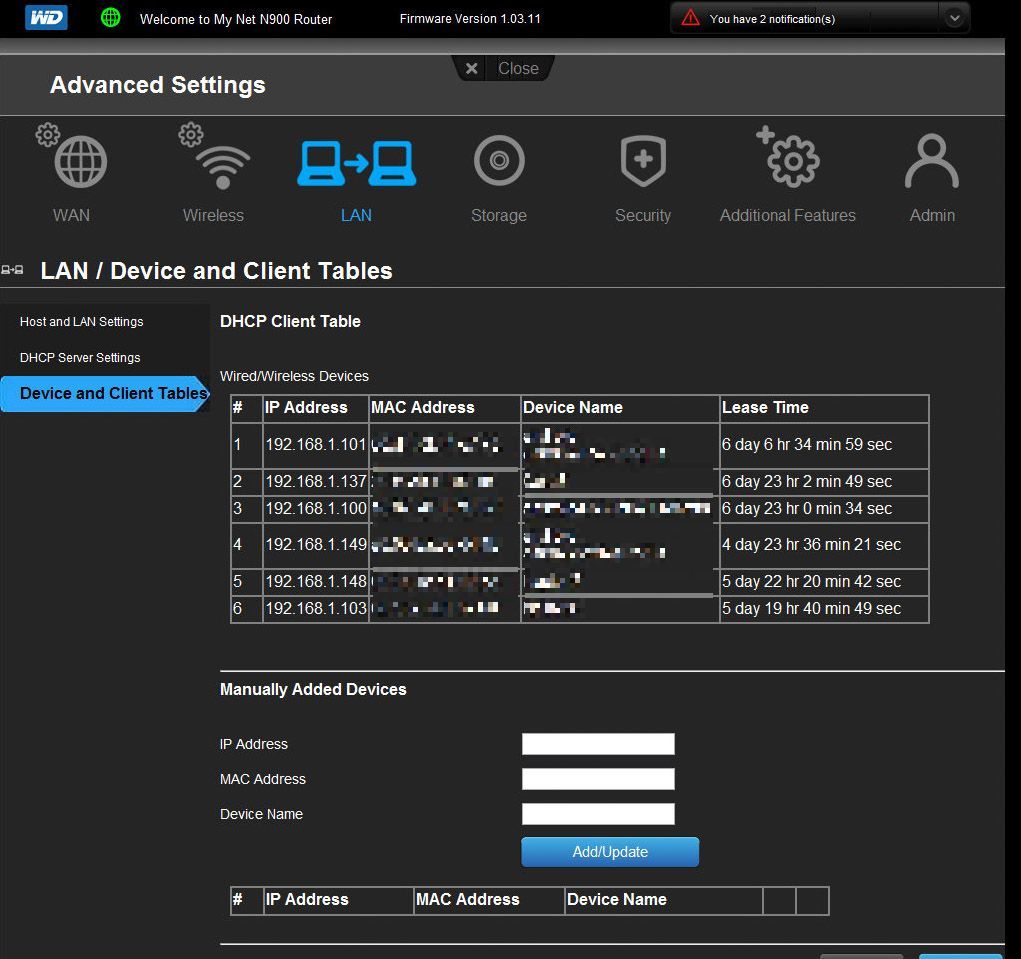The width and height of the screenshot is (1021, 959).
Task: Open the Additional Features gear icon
Action: (x=790, y=161)
